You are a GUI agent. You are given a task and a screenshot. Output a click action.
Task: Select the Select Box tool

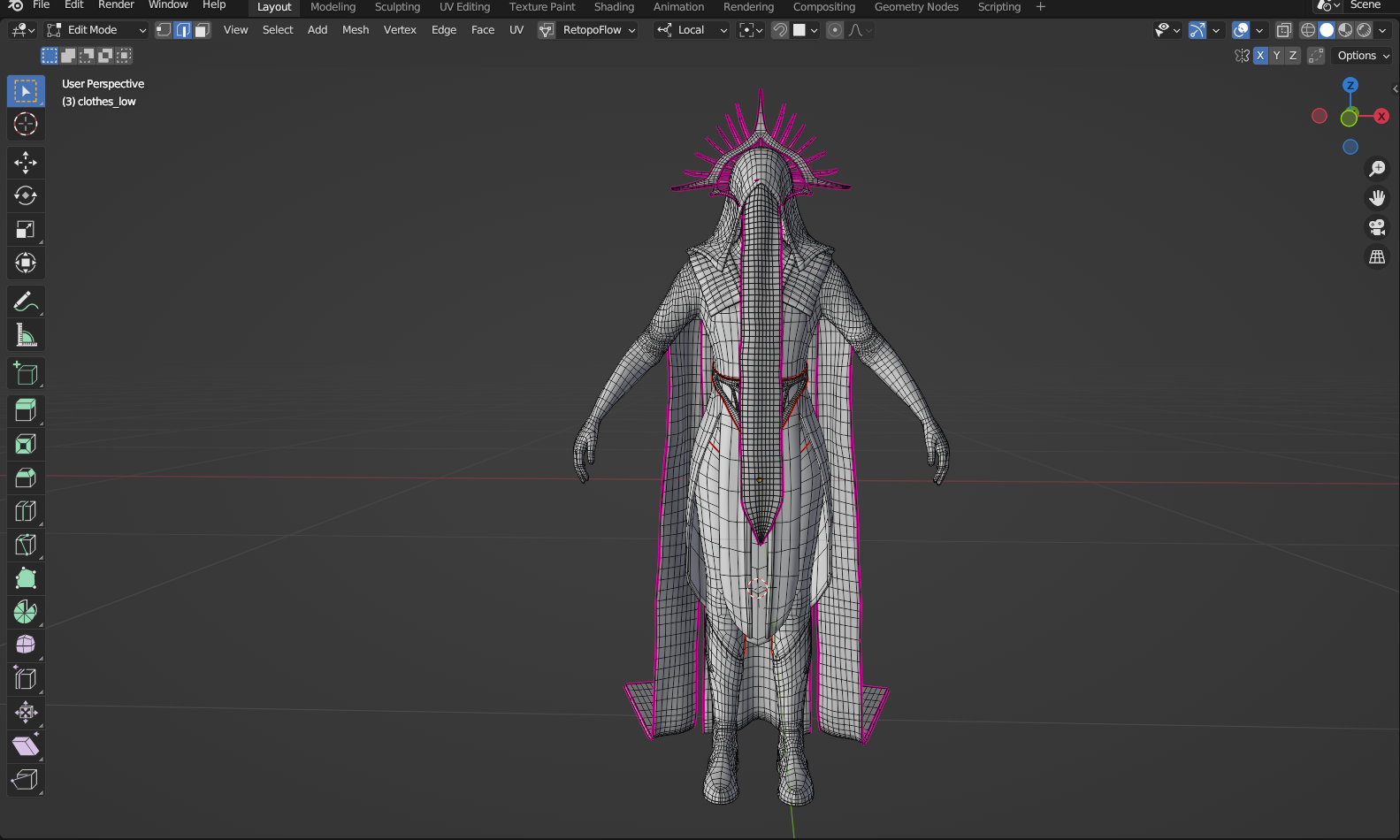pos(26,91)
